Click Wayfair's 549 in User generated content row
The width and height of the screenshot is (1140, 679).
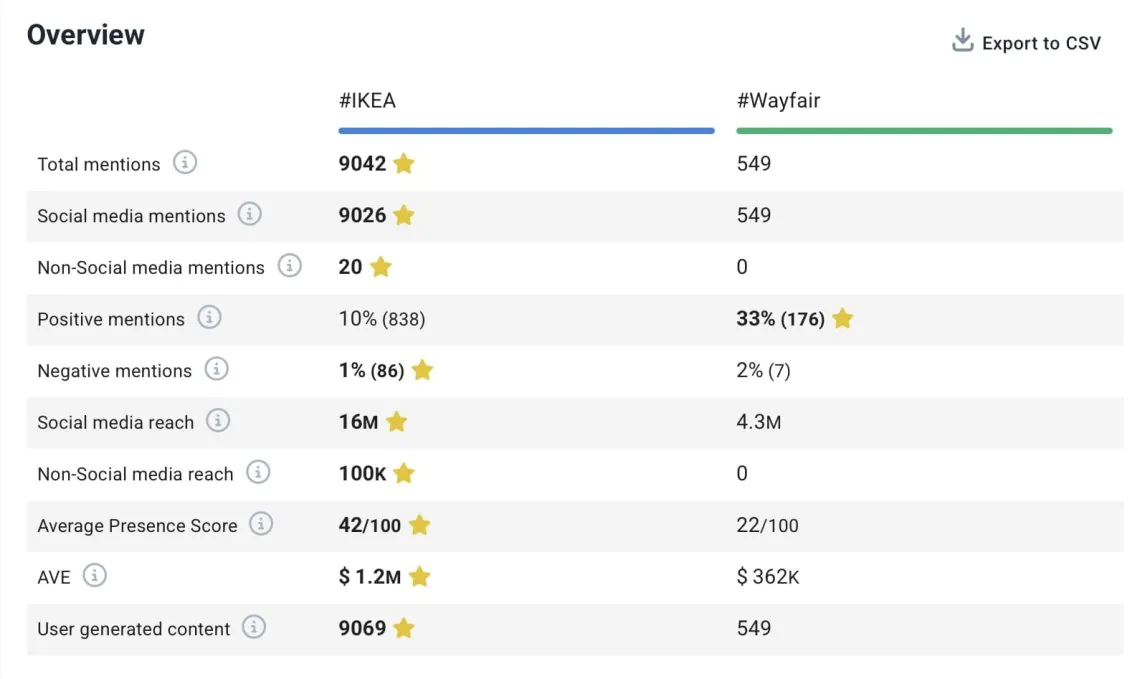tap(754, 628)
